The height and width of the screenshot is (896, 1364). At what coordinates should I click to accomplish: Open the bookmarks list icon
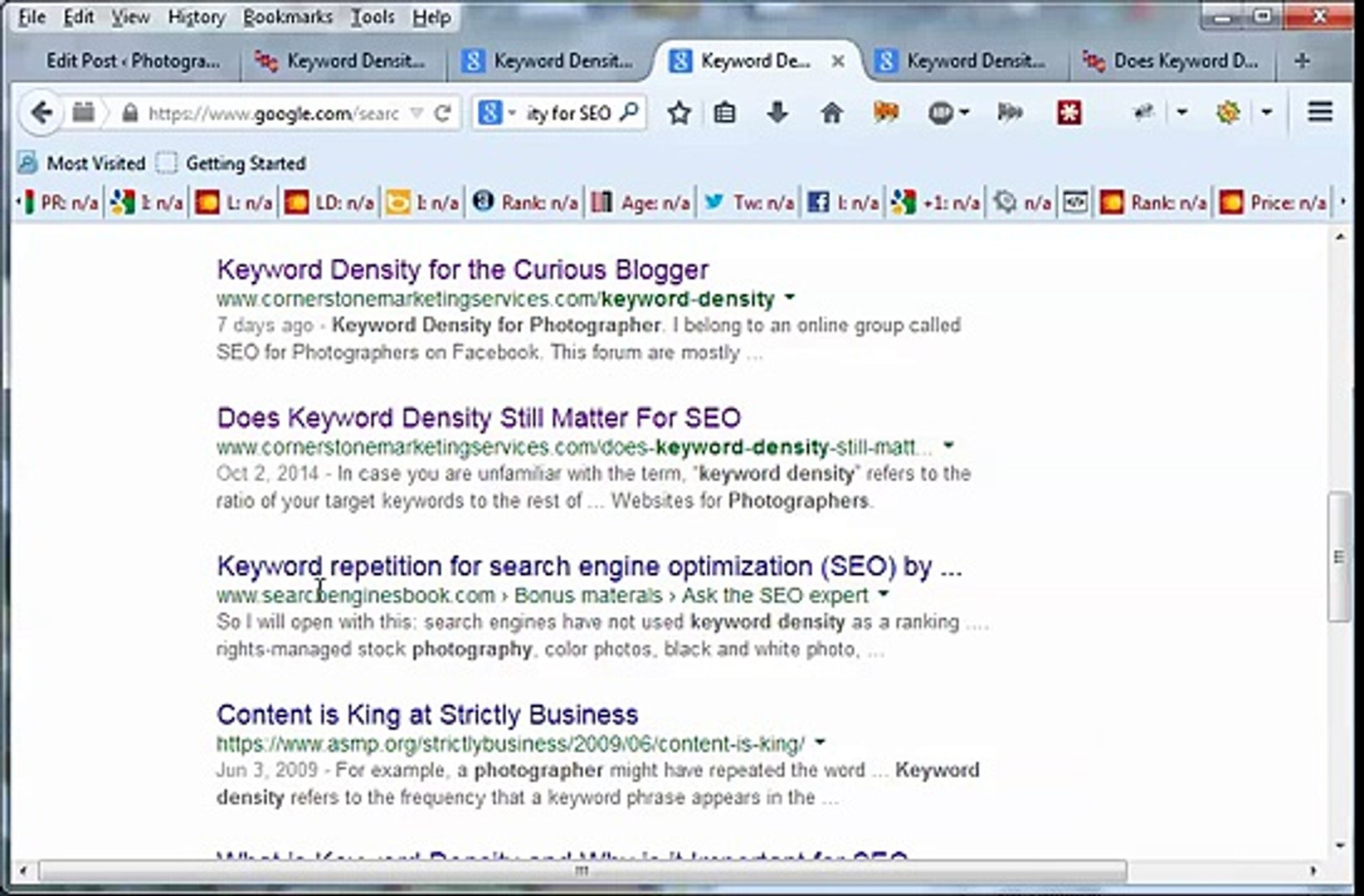coord(724,112)
